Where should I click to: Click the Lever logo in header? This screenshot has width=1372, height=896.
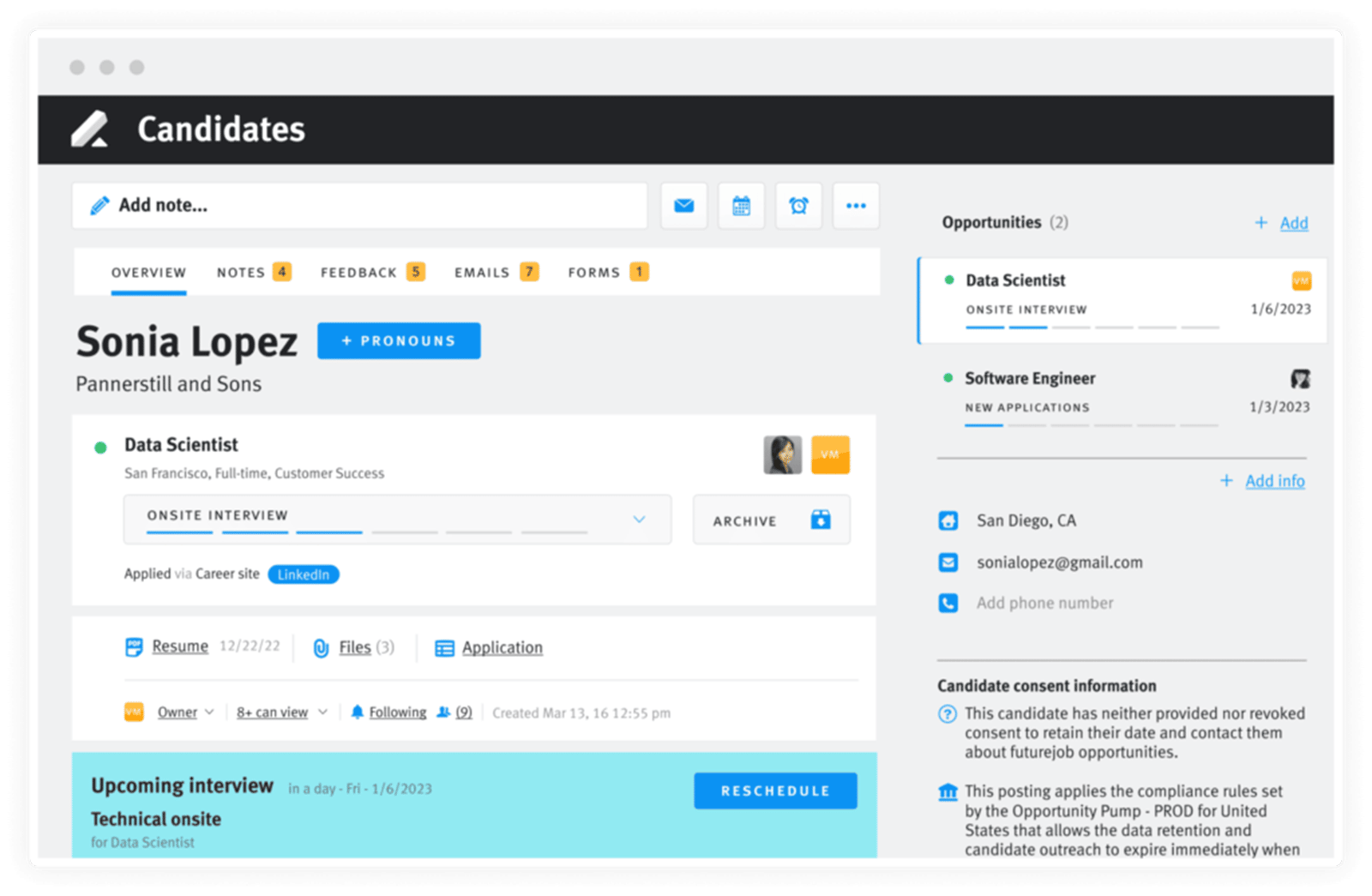click(90, 129)
